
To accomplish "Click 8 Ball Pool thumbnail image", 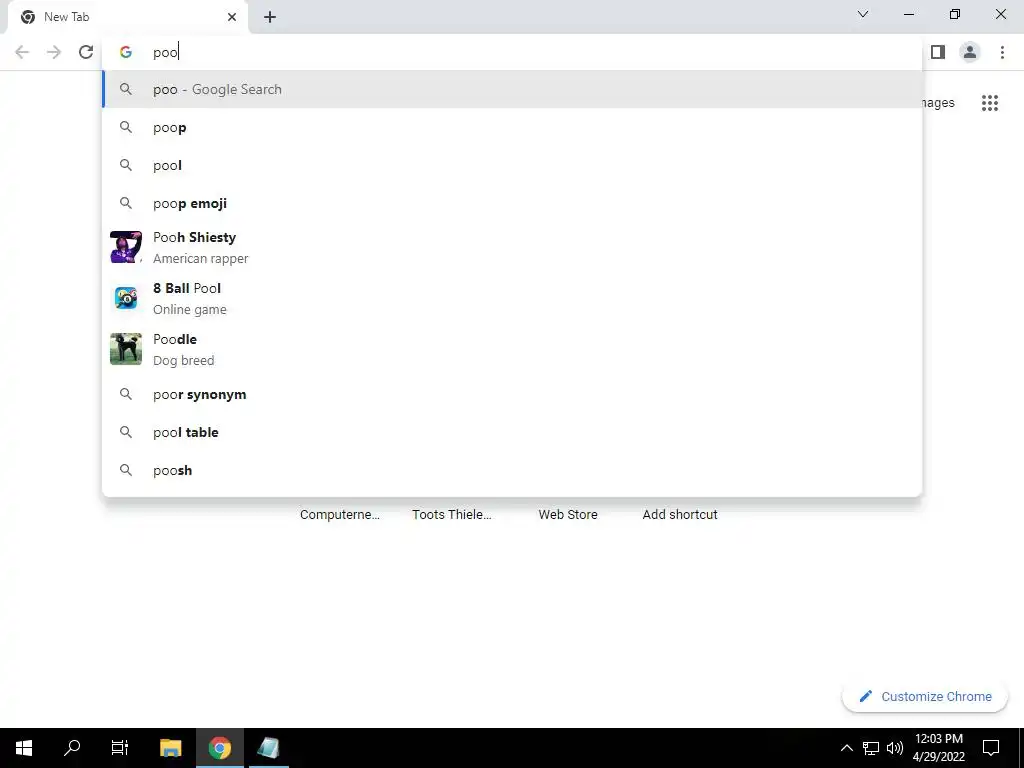I will [125, 298].
